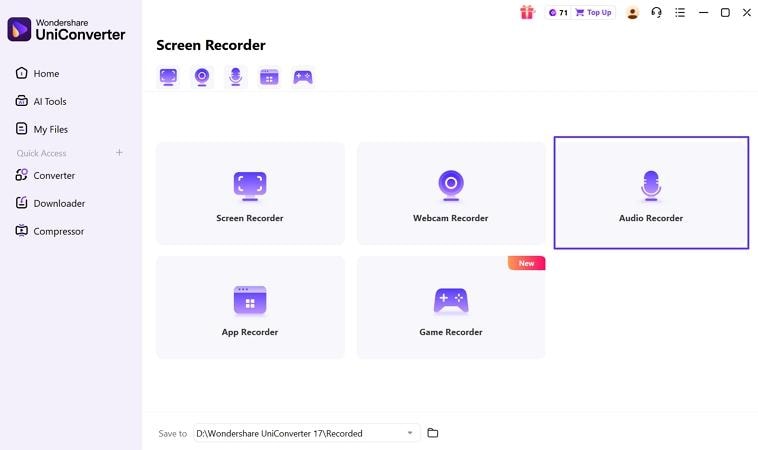
Task: Select the webcam recorder toolbar icon
Action: click(202, 77)
